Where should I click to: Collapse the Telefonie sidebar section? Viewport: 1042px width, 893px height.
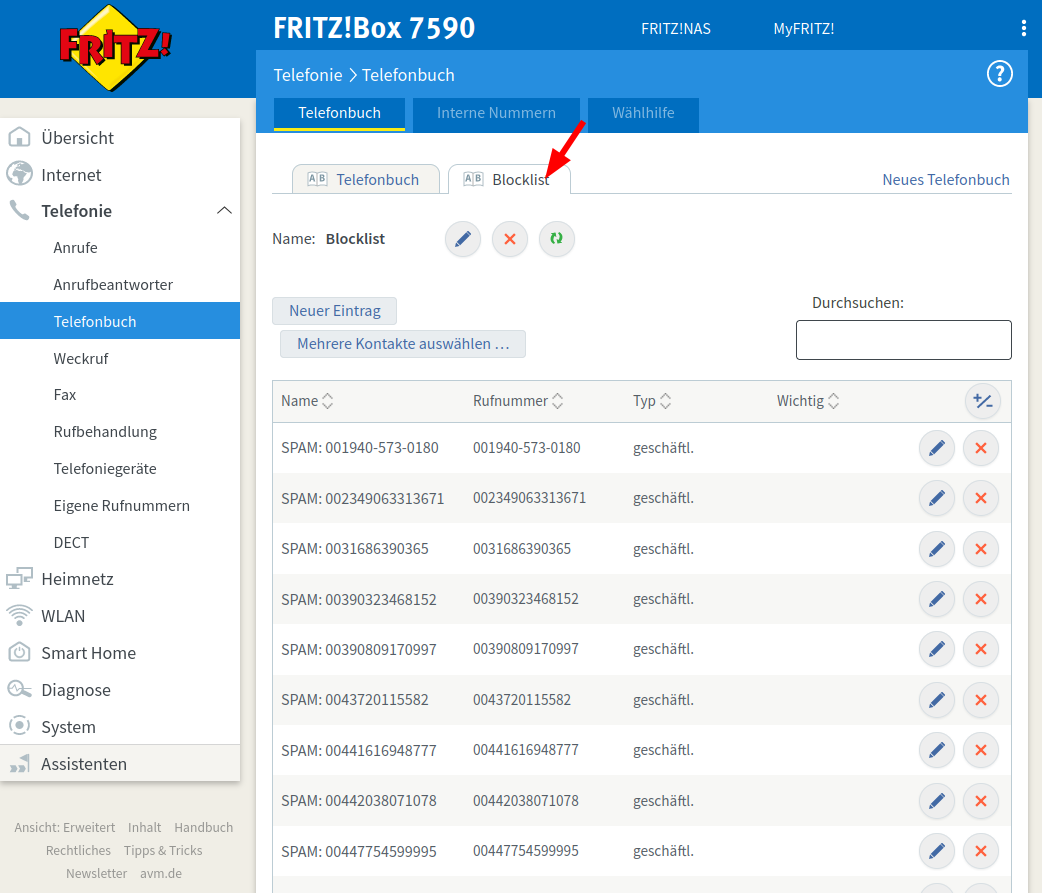tap(224, 211)
